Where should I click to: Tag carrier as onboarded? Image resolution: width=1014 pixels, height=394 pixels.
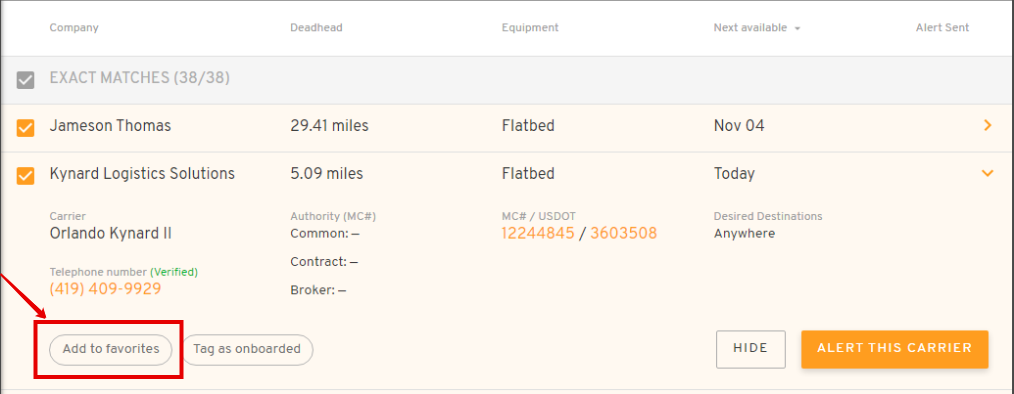pos(247,349)
